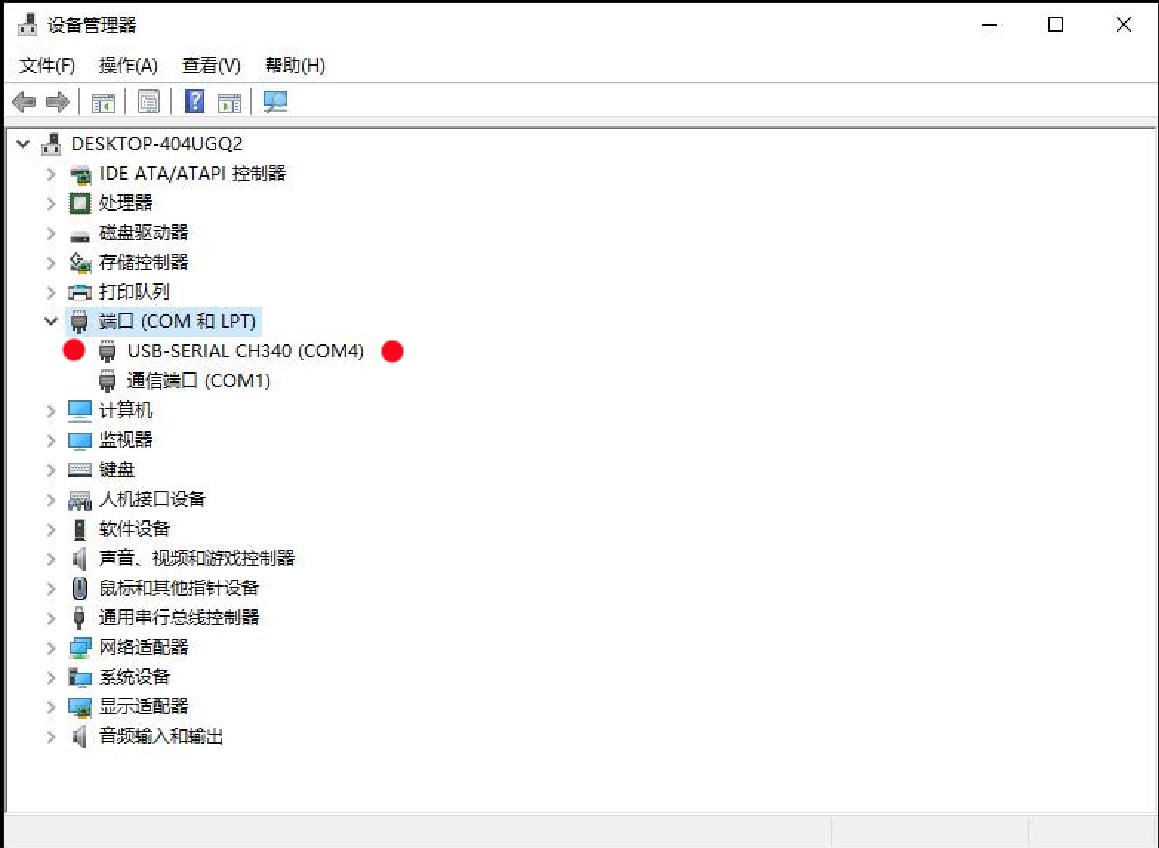Collapse the 端口 (COM 和 LPT) node
Viewport: 1159px width, 848px height.
(51, 321)
